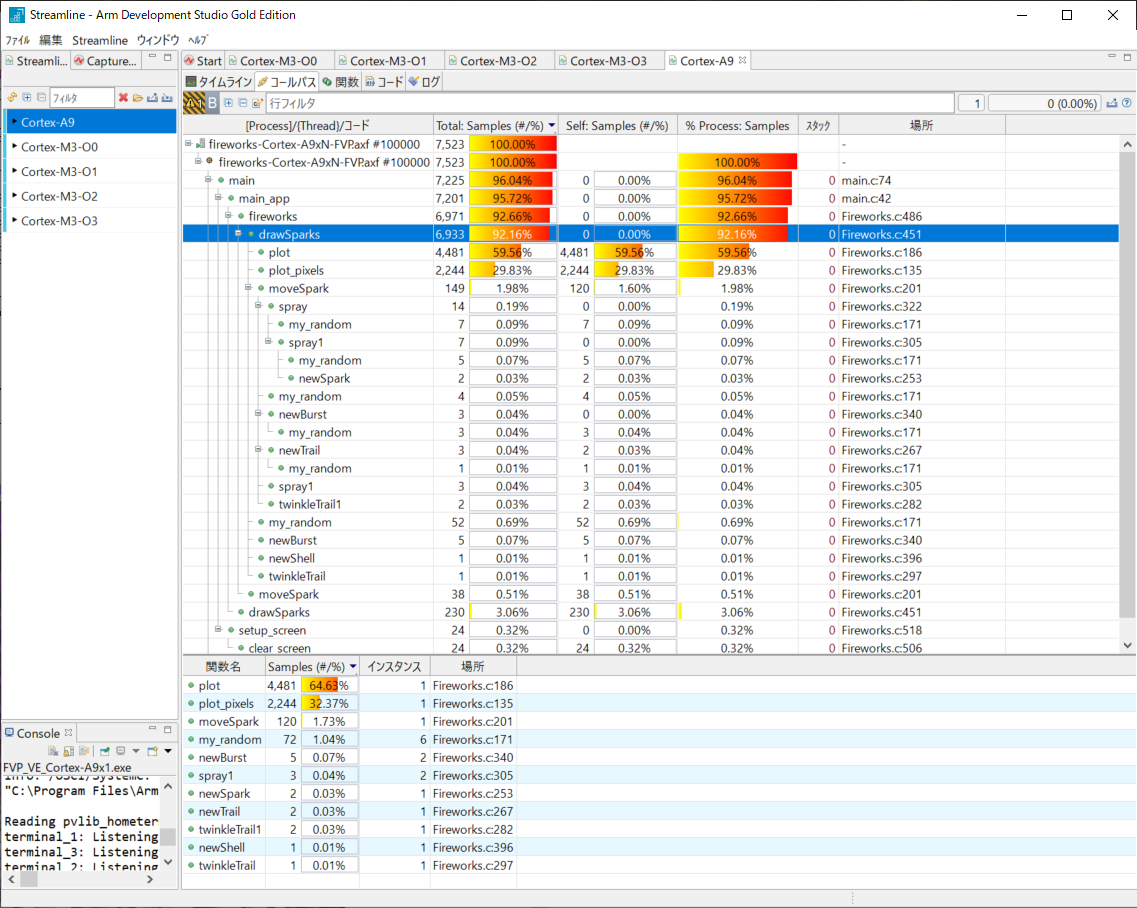Click collapse-all icon beside the left panel filter

(41, 97)
